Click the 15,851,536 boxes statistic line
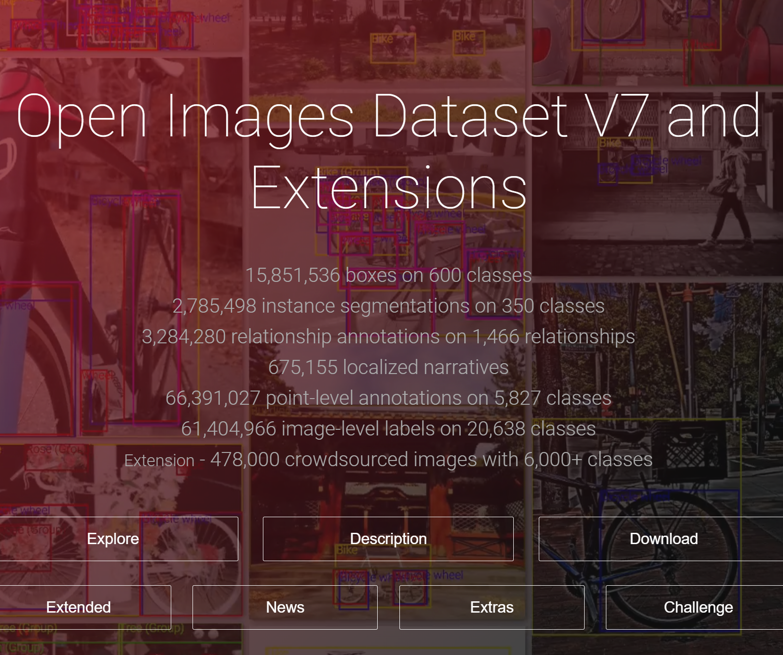783x655 pixels. [x=388, y=275]
